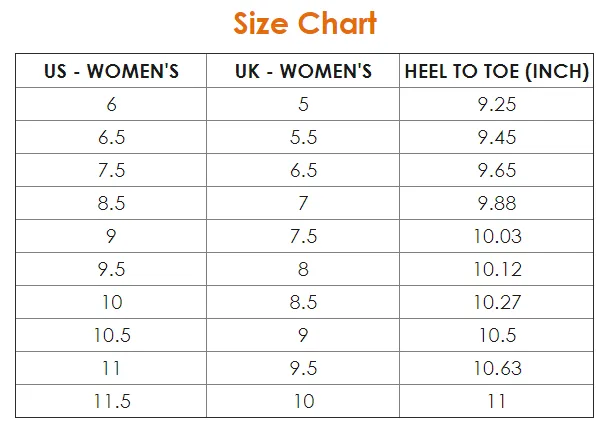Select the 10.03 inch measurement cell
This screenshot has height=436, width=610.
(x=497, y=236)
